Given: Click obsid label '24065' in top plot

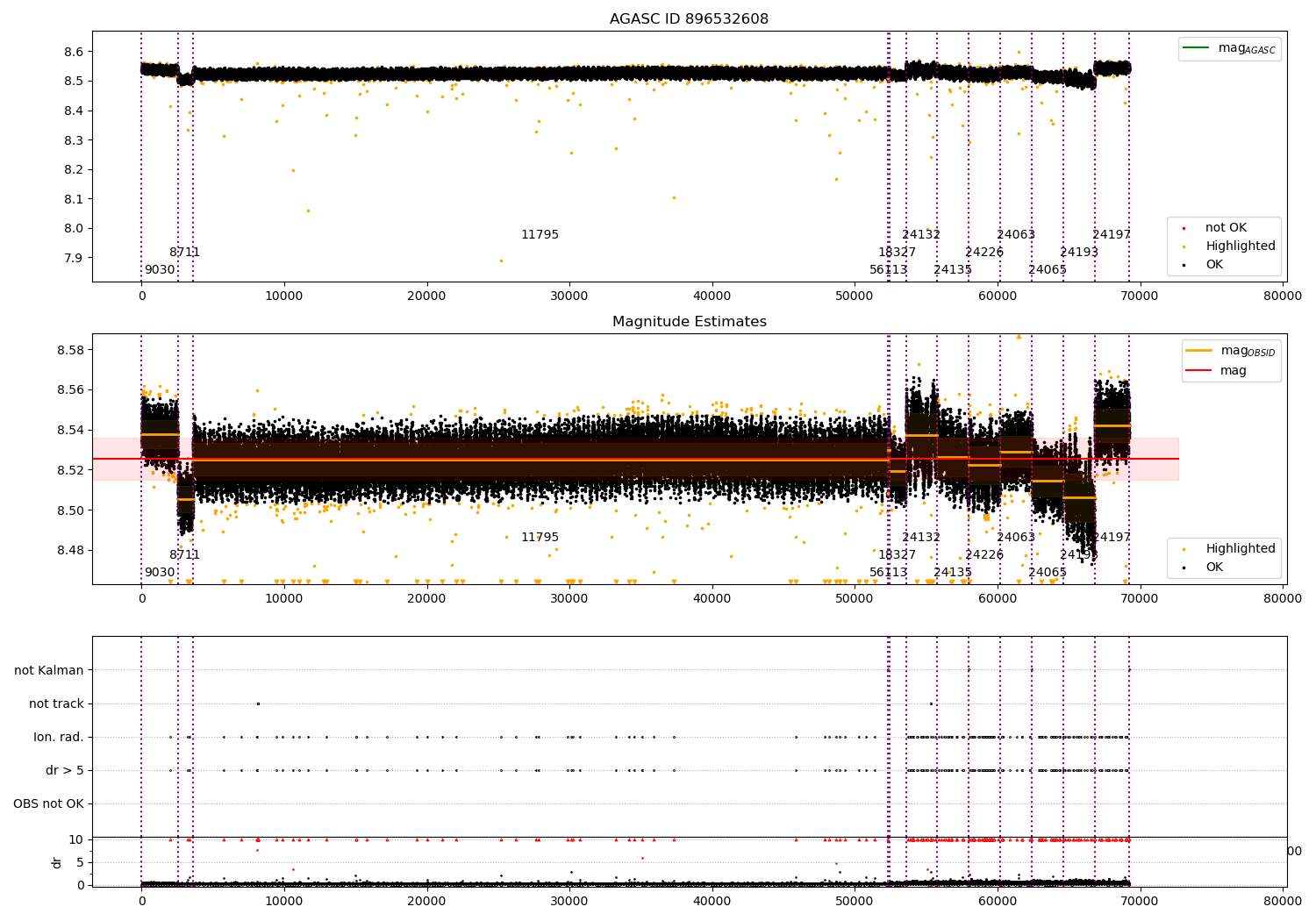Looking at the screenshot, I should [x=1048, y=270].
